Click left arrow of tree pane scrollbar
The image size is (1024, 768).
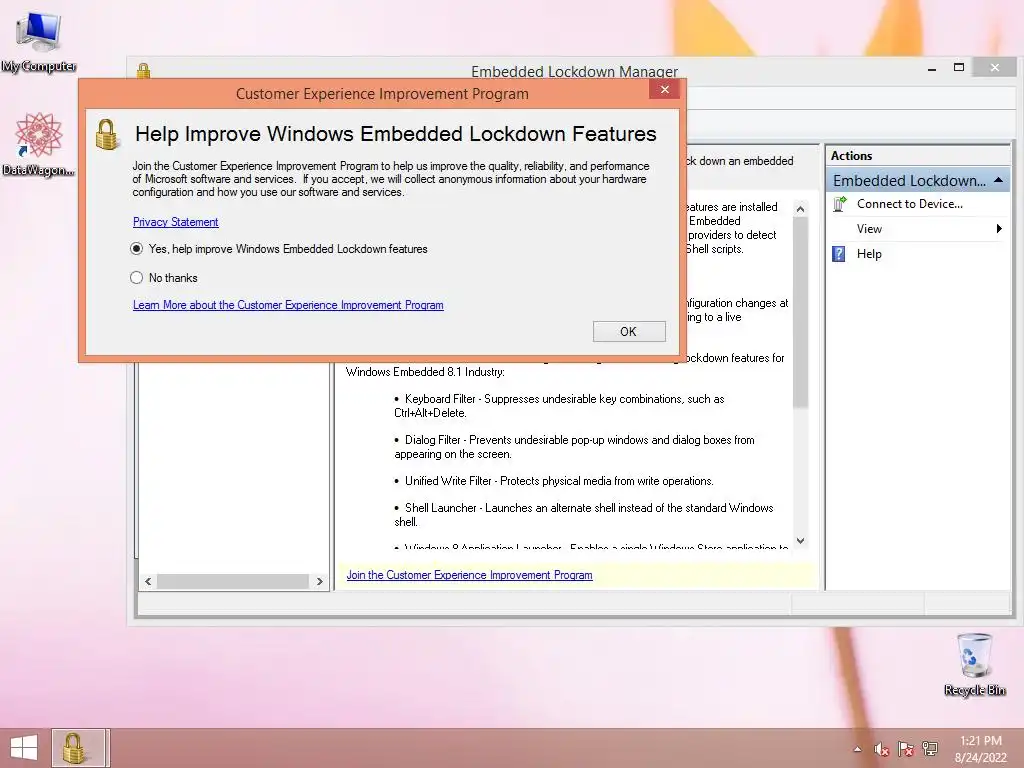point(148,581)
